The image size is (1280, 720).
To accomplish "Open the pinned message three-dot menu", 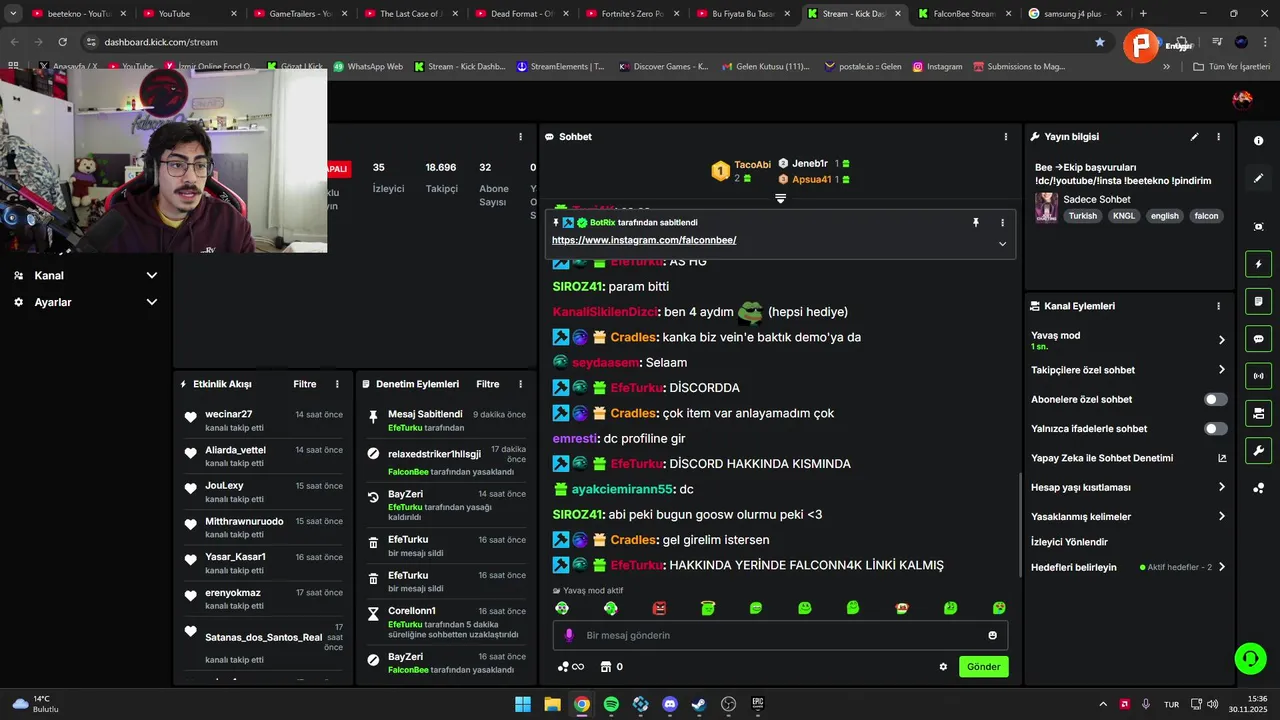I will (1002, 223).
